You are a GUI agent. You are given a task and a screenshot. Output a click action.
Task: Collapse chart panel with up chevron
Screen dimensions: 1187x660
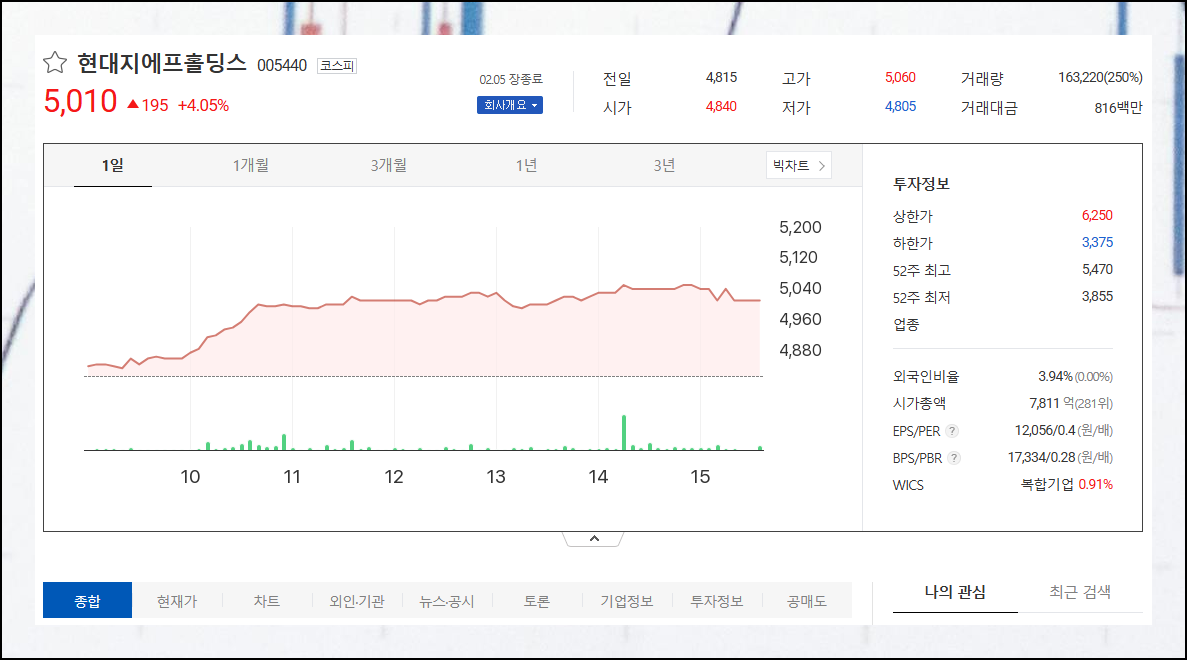594,538
